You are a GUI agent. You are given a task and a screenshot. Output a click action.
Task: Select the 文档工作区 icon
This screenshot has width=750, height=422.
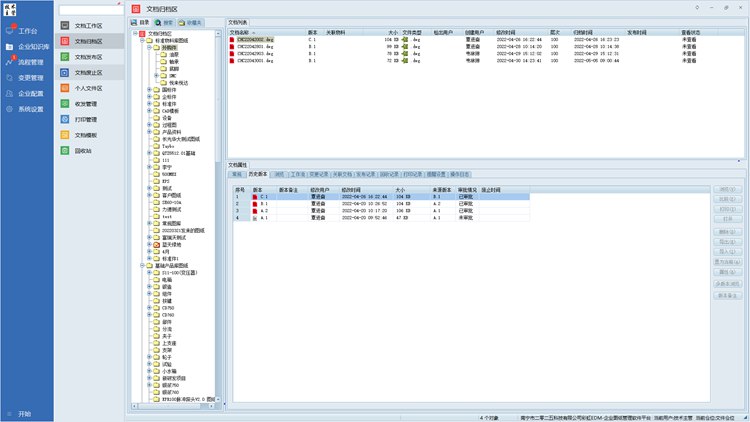[65, 25]
